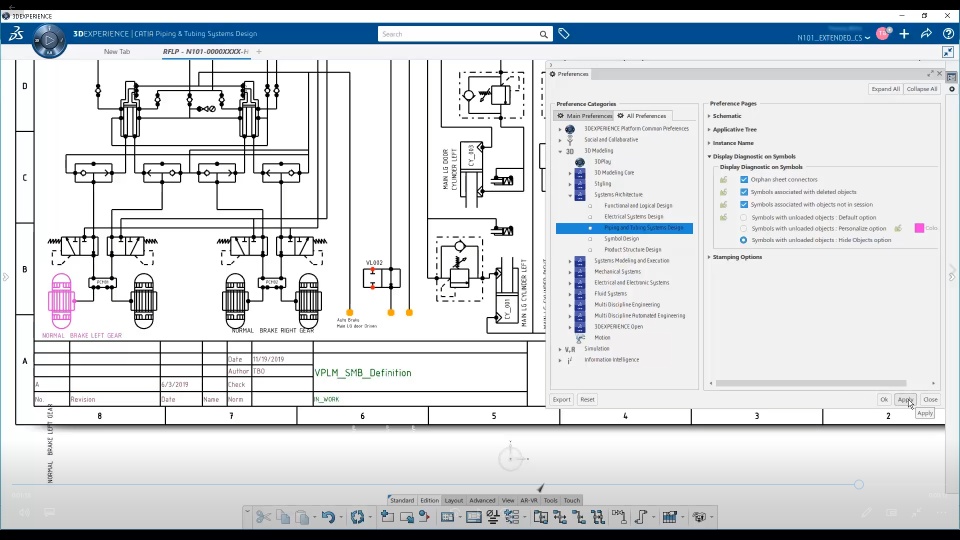Screen dimensions: 960x540
Task: Open the AR-VR toolbar tab
Action: 528,500
